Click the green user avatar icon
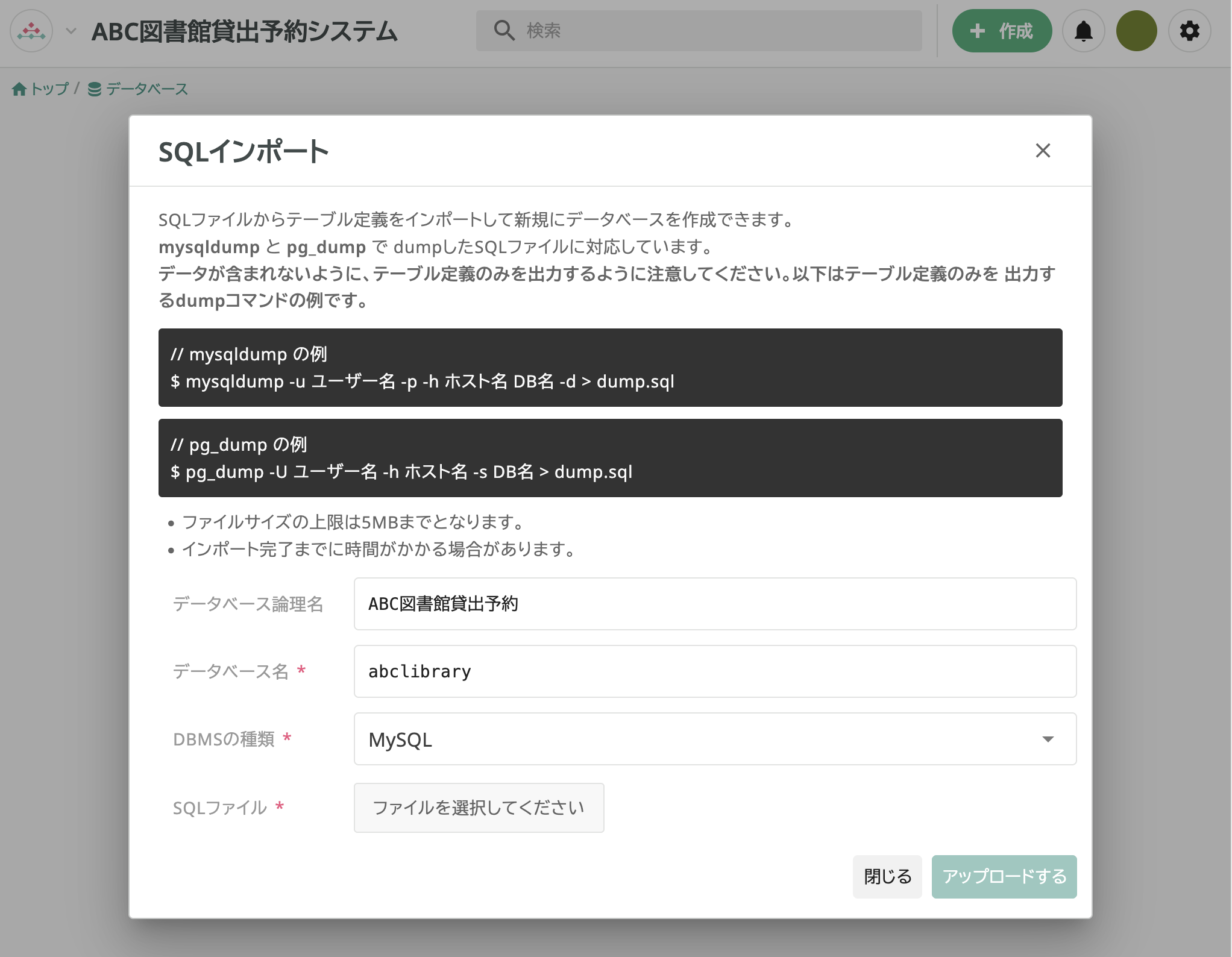 [x=1136, y=31]
